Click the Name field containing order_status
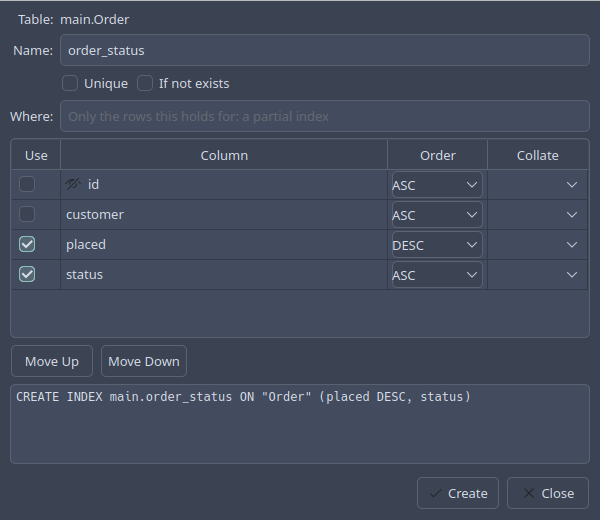Viewport: 600px width, 520px height. (325, 50)
